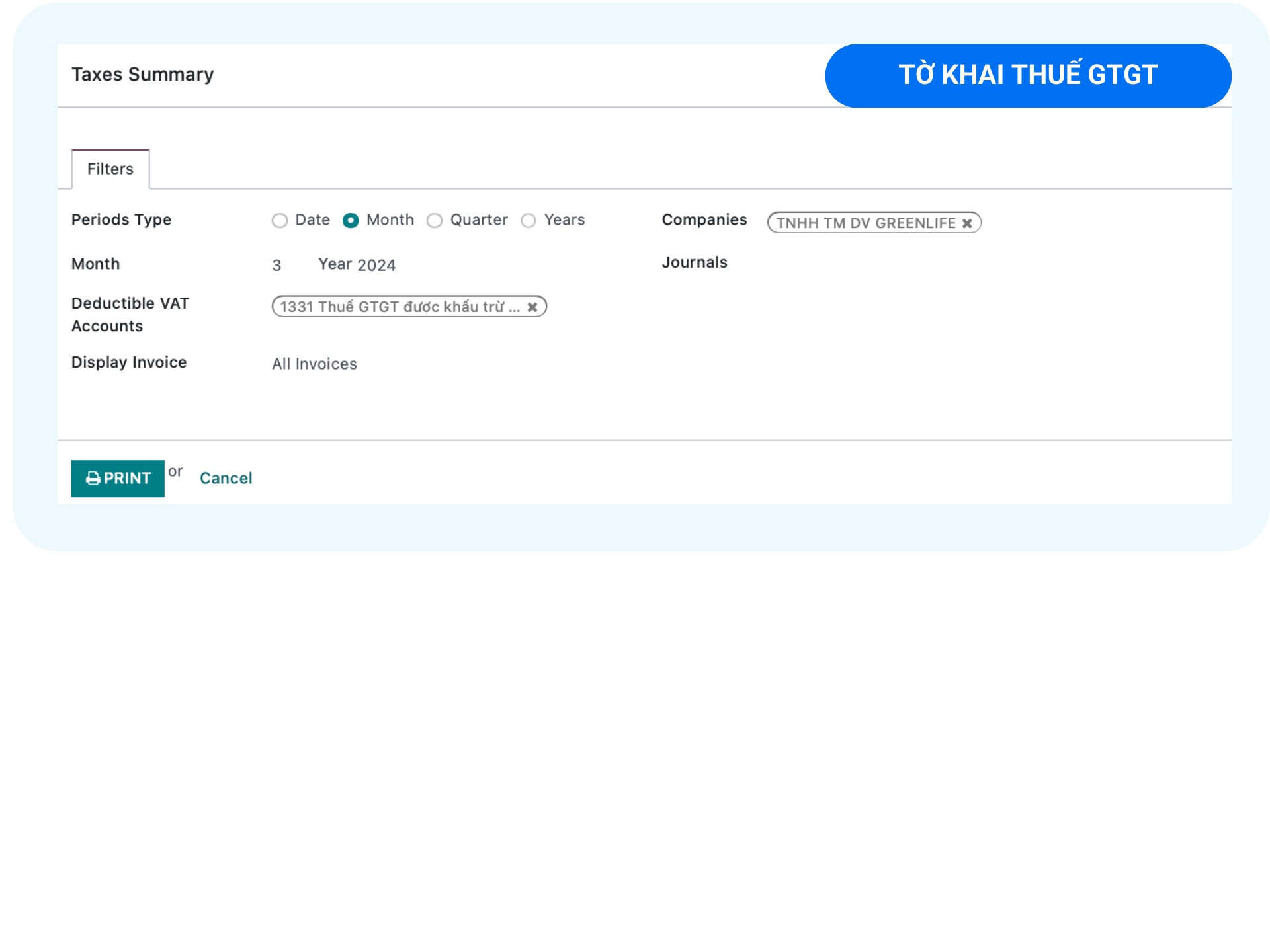
Task: Choose the Quarter period type radio
Action: point(434,220)
